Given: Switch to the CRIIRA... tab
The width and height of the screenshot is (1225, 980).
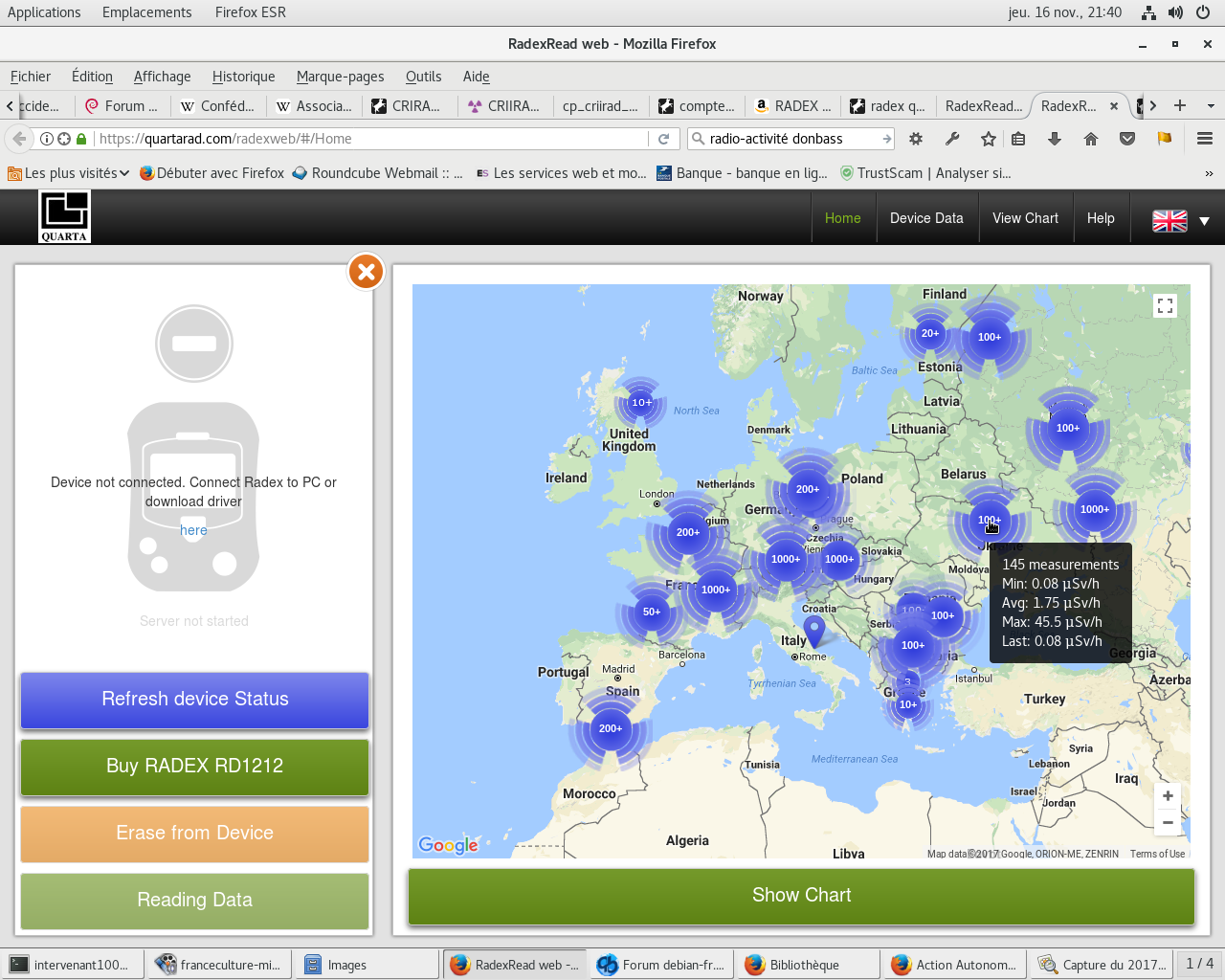Looking at the screenshot, I should (x=505, y=106).
